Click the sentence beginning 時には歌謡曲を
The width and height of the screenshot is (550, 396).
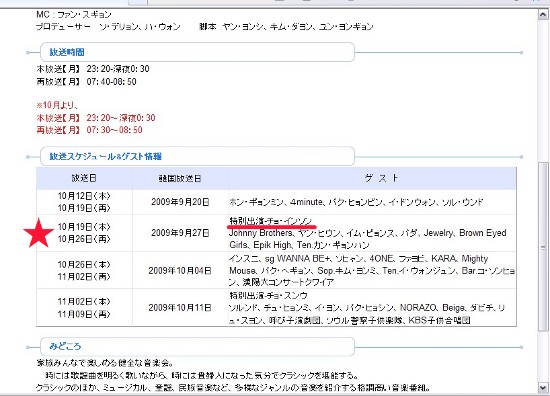pos(202,376)
